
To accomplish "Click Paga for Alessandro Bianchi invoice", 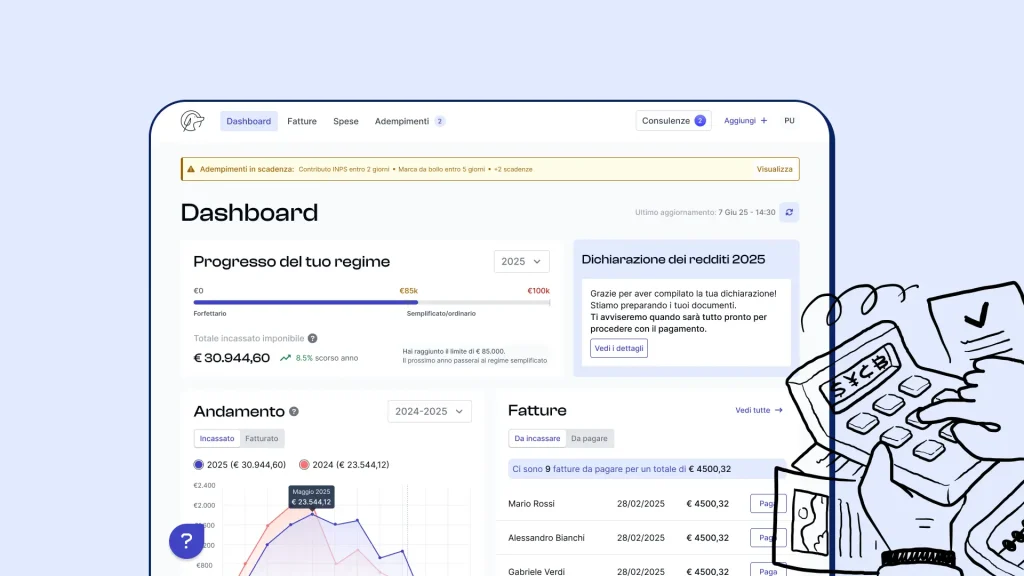I will (768, 537).
